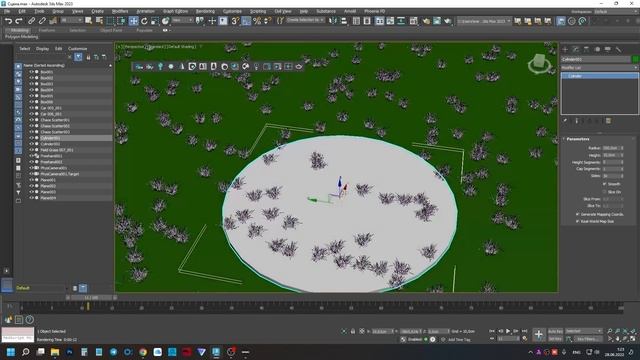Open the render view selector dropdown
The width and height of the screenshot is (640, 360).
(484, 21)
